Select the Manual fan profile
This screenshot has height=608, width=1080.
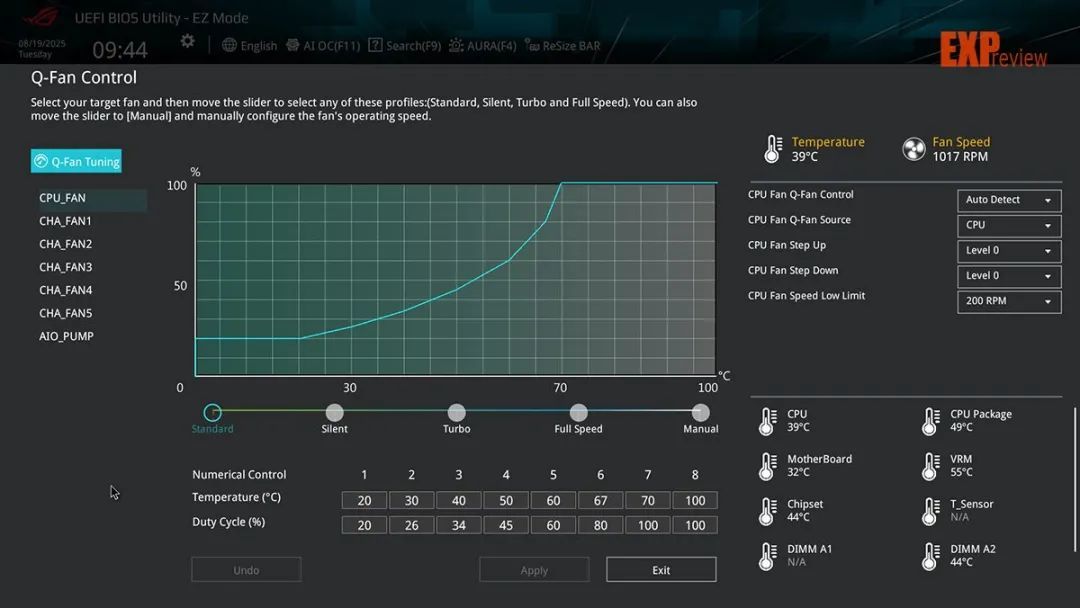700,412
